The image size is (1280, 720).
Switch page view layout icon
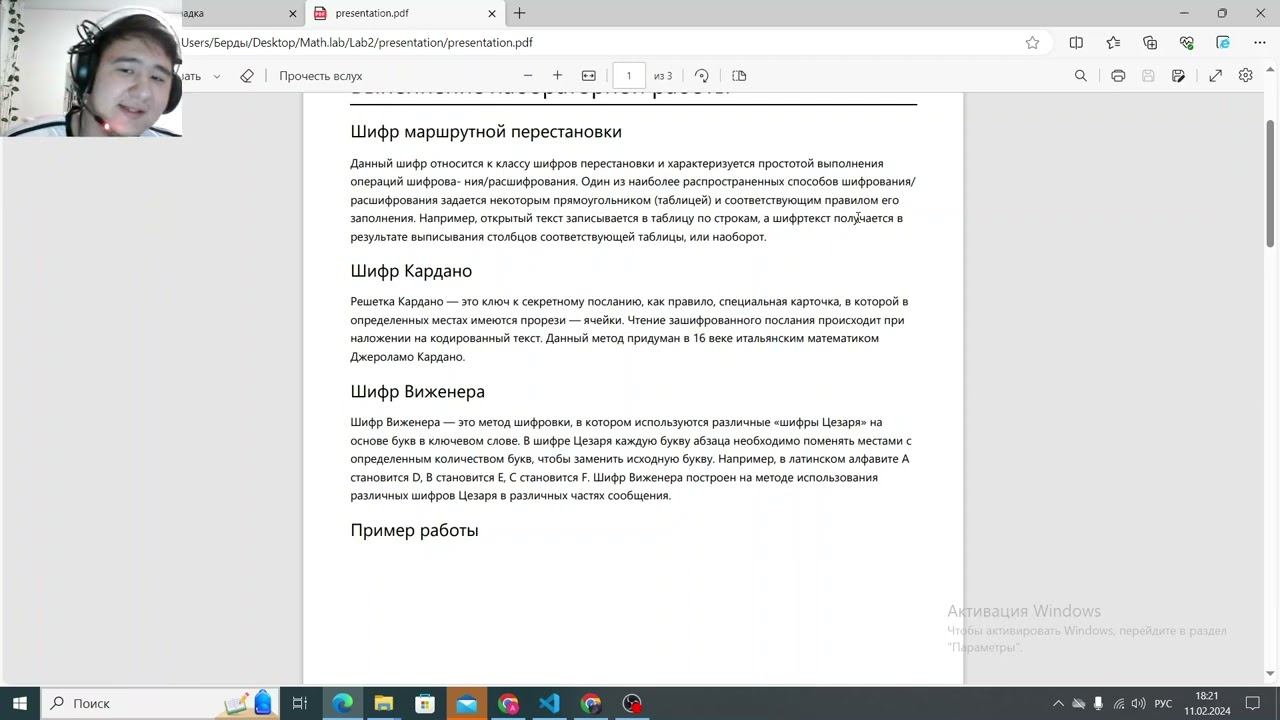pyautogui.click(x=739, y=76)
